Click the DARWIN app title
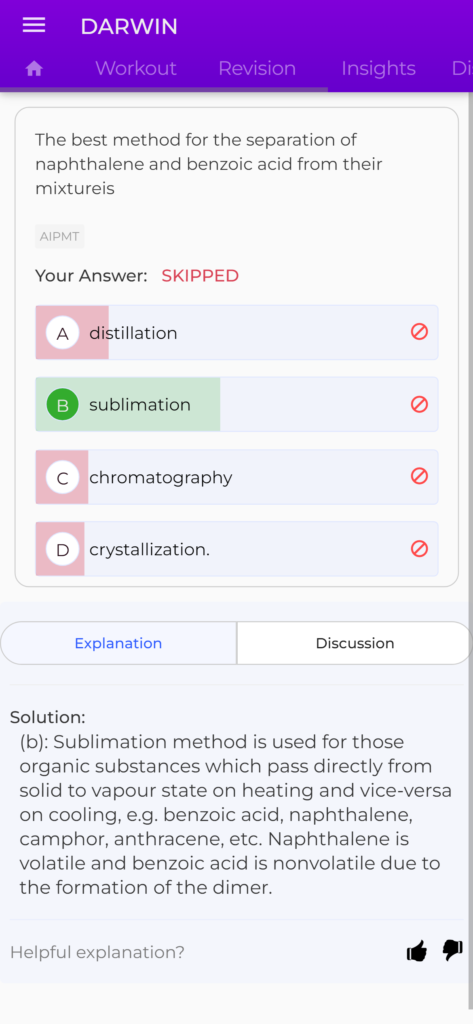The width and height of the screenshot is (473, 1024). pos(129,26)
